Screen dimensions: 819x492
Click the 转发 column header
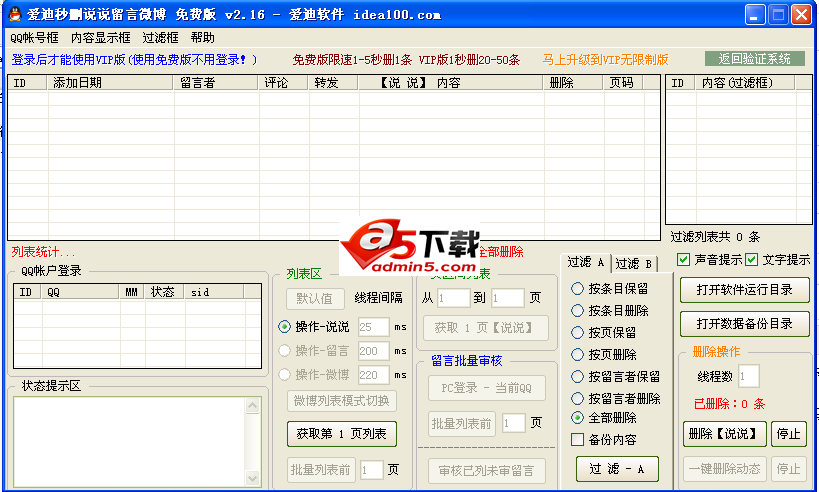click(x=333, y=83)
